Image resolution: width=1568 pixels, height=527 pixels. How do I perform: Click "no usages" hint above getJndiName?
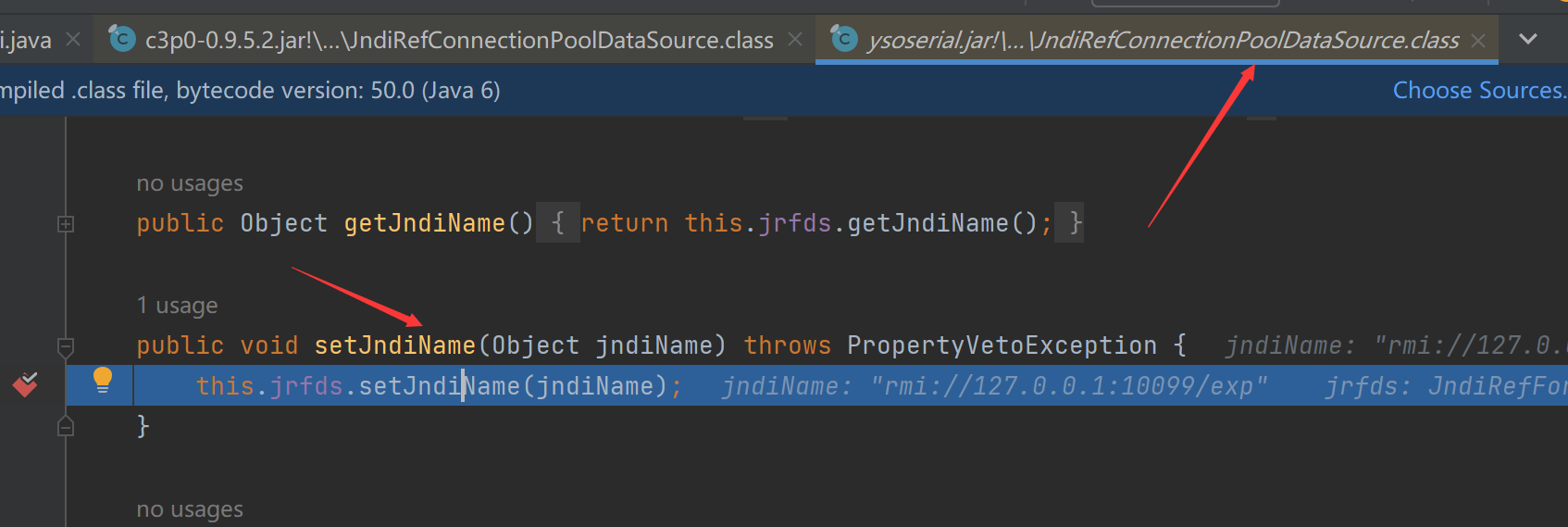click(x=190, y=183)
